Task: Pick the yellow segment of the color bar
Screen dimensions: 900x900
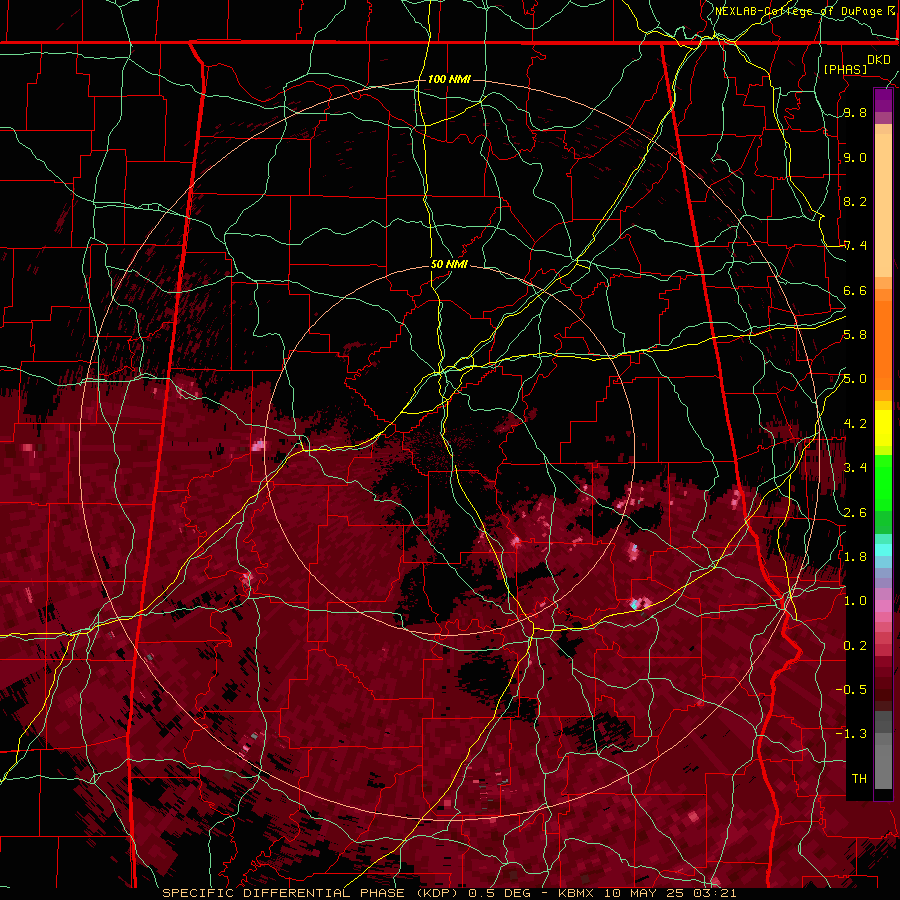Action: (x=883, y=428)
